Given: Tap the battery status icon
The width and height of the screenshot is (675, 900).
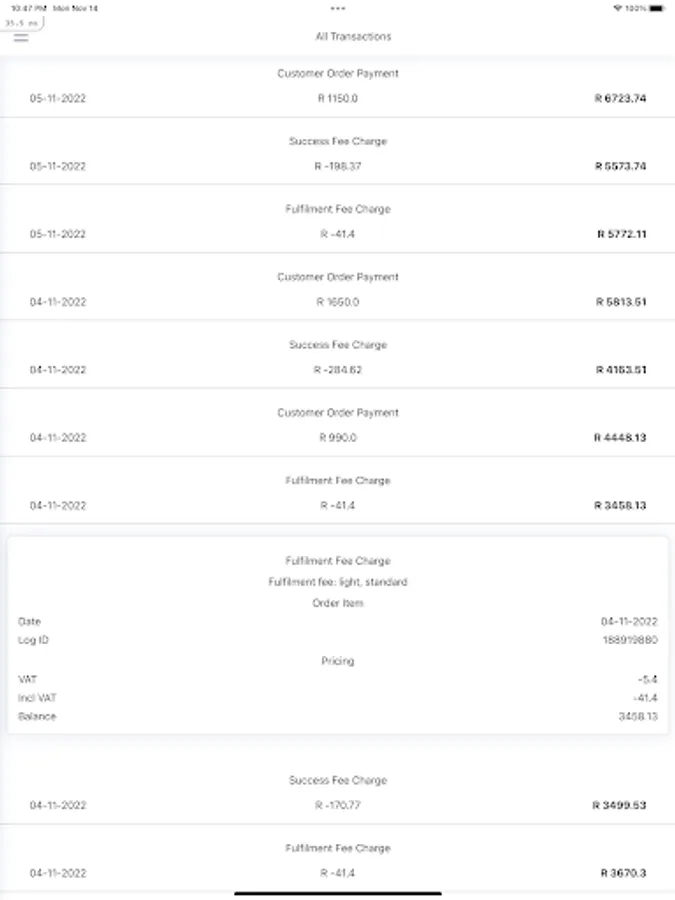Looking at the screenshot, I should [x=655, y=8].
